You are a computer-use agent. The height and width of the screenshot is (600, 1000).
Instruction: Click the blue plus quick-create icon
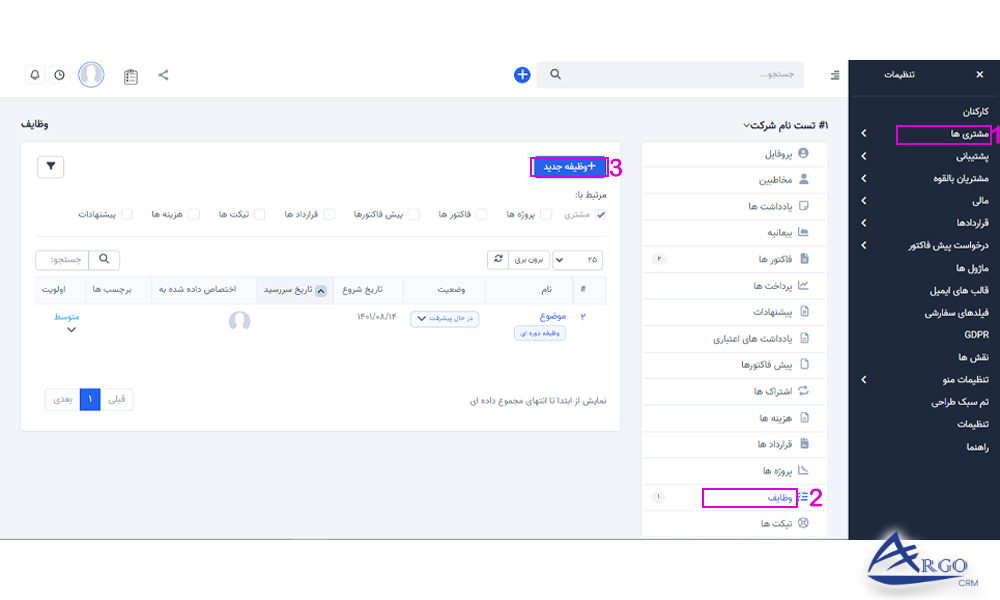tap(521, 74)
